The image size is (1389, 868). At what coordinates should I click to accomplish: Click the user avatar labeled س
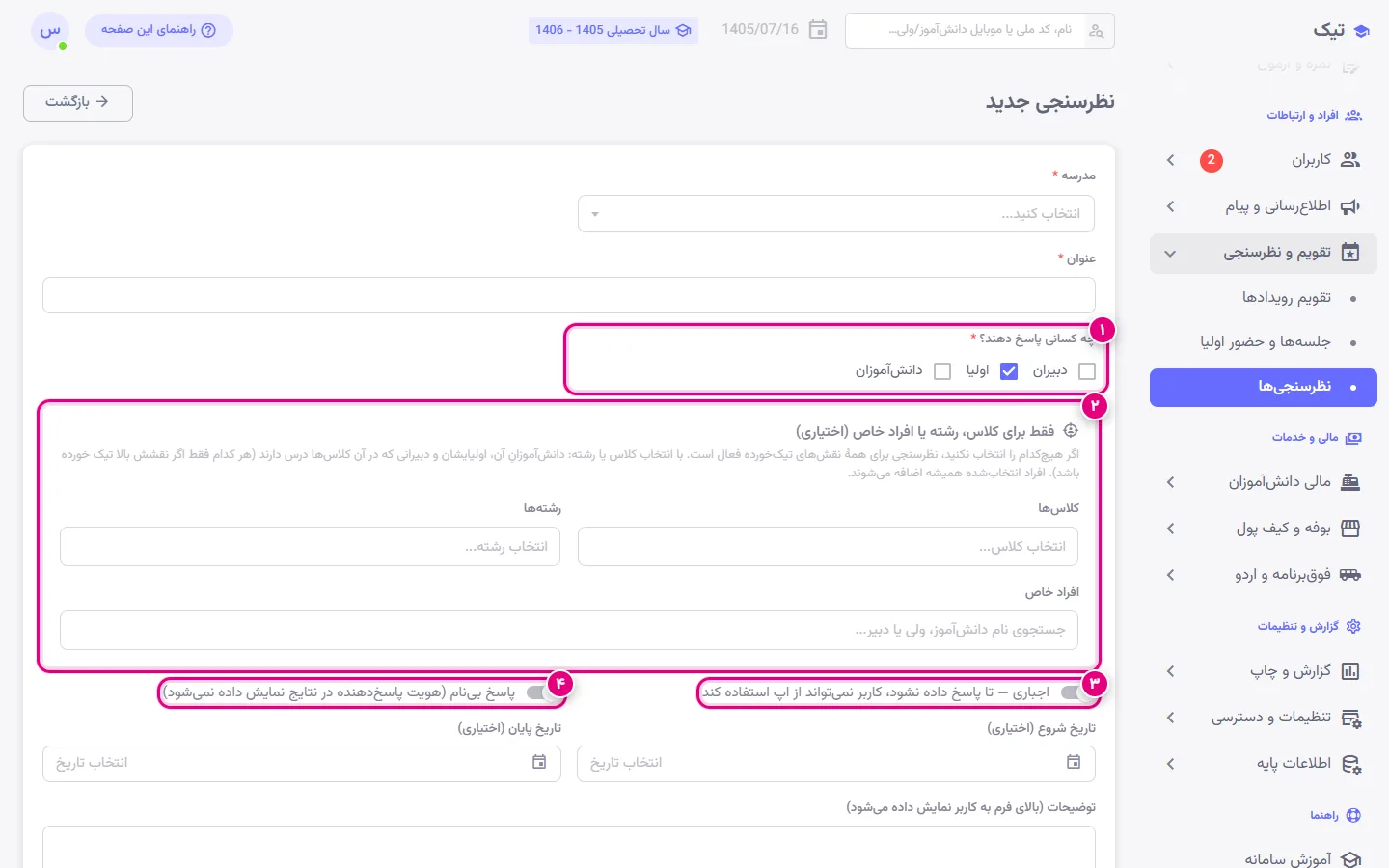tap(50, 31)
